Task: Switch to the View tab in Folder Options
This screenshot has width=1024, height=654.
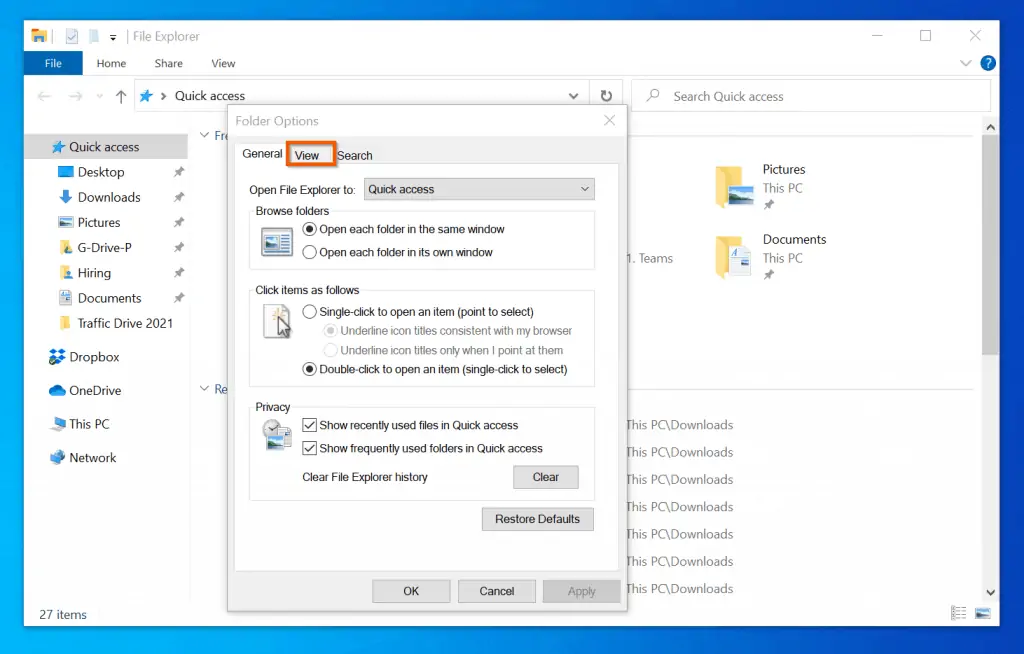Action: coord(310,154)
